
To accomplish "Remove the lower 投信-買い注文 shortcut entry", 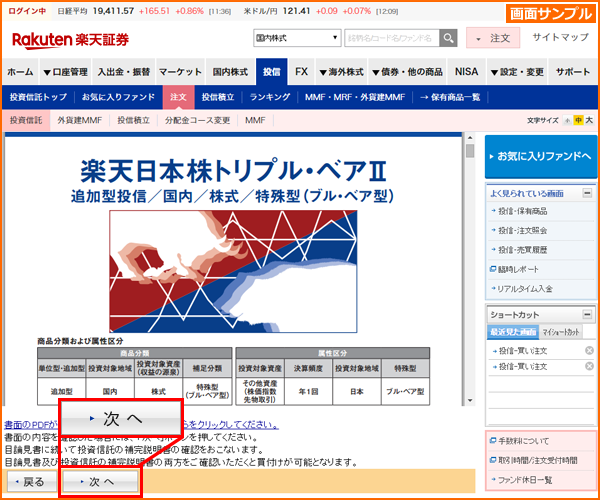I will tap(589, 366).
